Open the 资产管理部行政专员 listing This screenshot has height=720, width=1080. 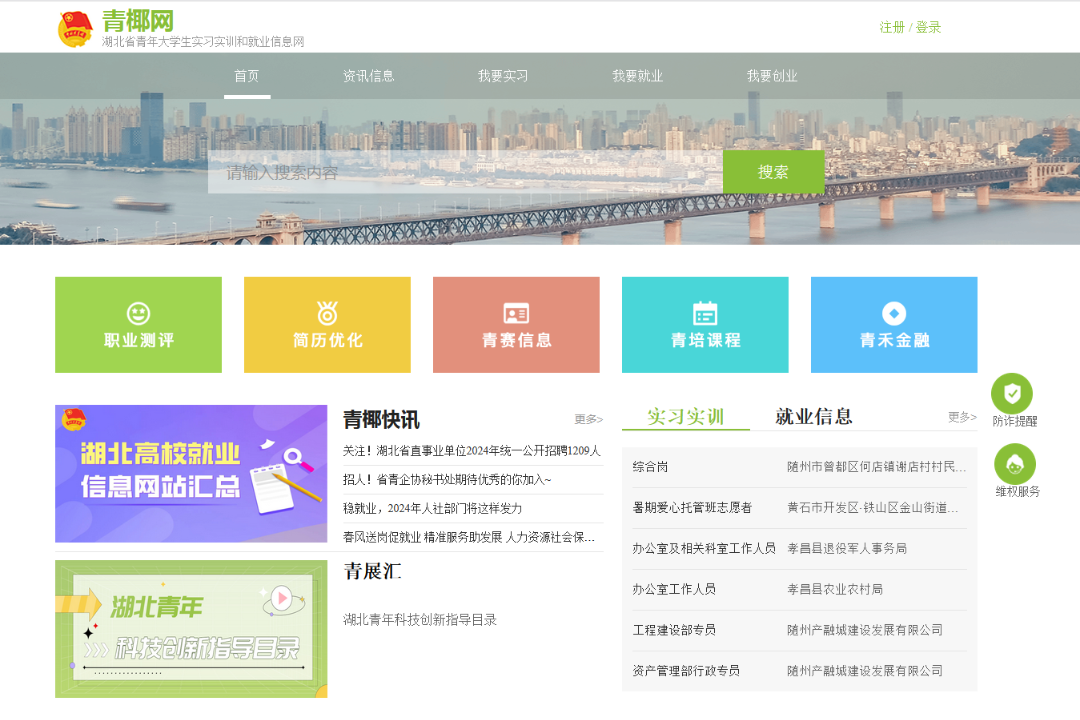686,670
